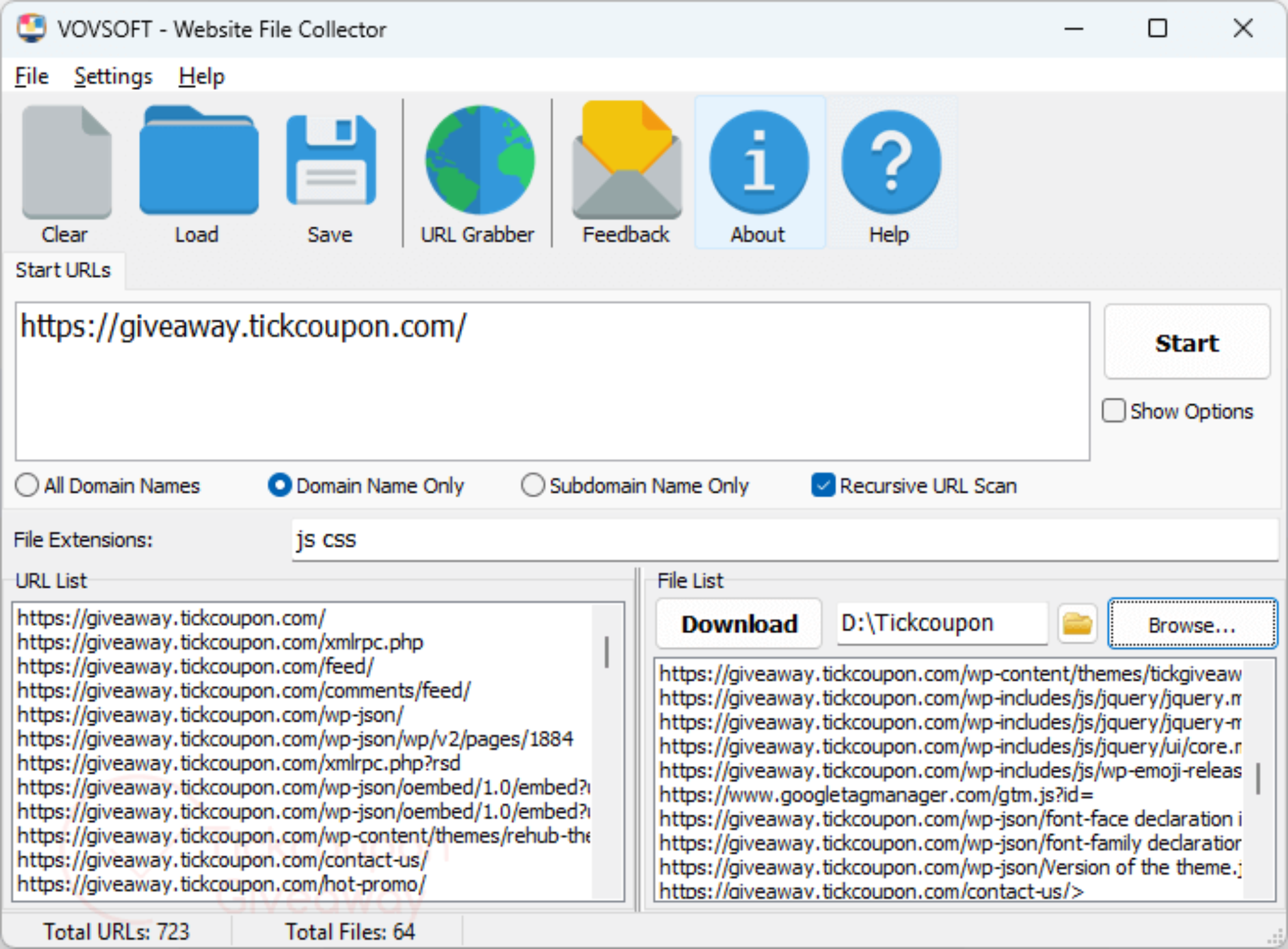Select the /wp-json/wp/v2/pages/1884 URL row
1288x949 pixels.
coord(296,739)
